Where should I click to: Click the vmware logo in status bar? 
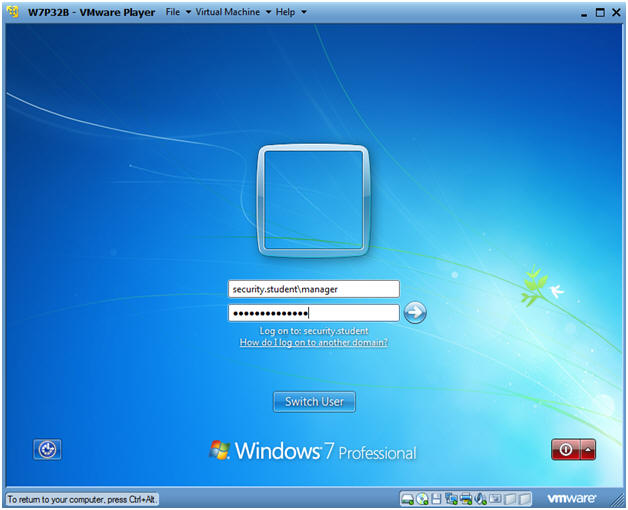572,498
